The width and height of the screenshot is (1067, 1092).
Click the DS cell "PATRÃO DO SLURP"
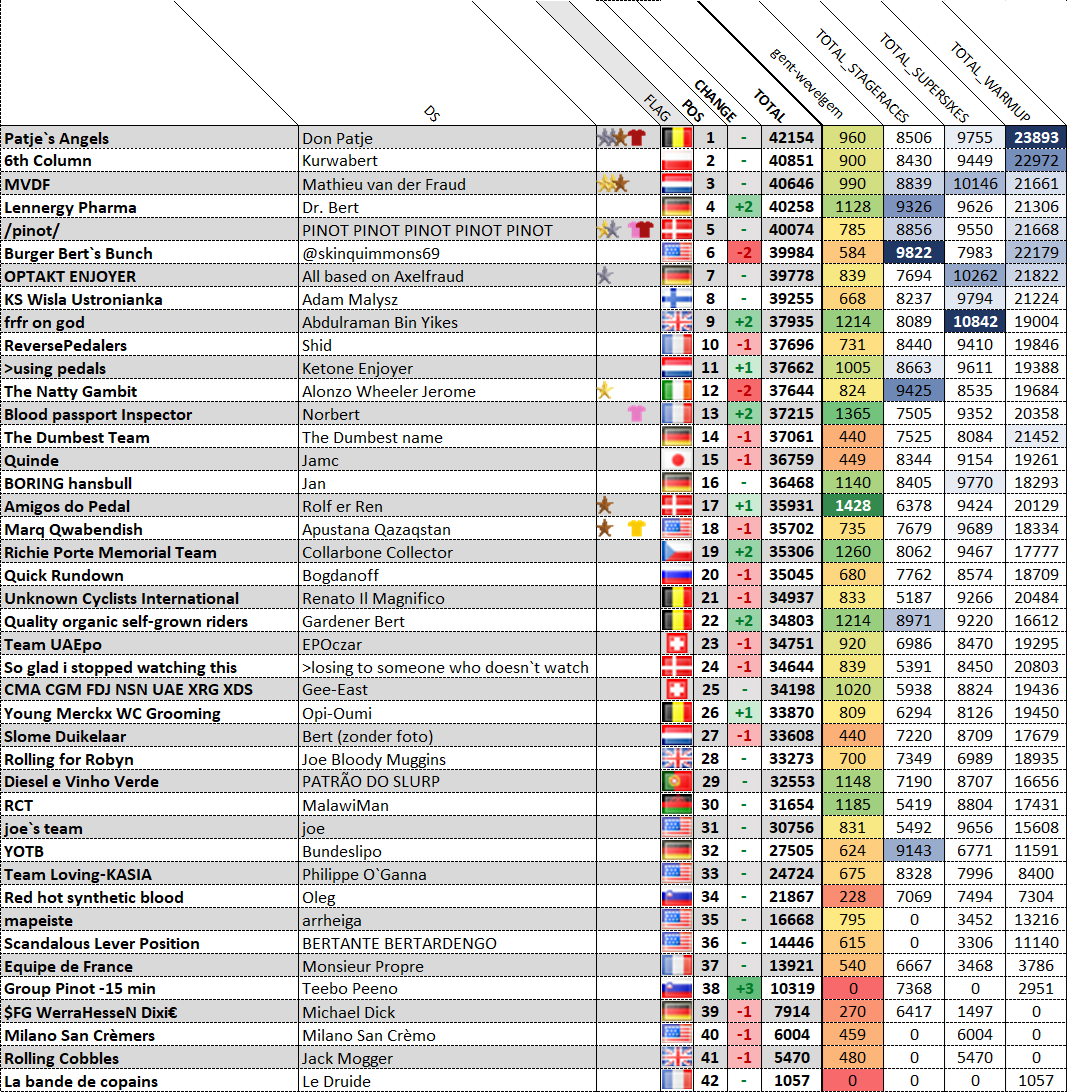click(447, 781)
